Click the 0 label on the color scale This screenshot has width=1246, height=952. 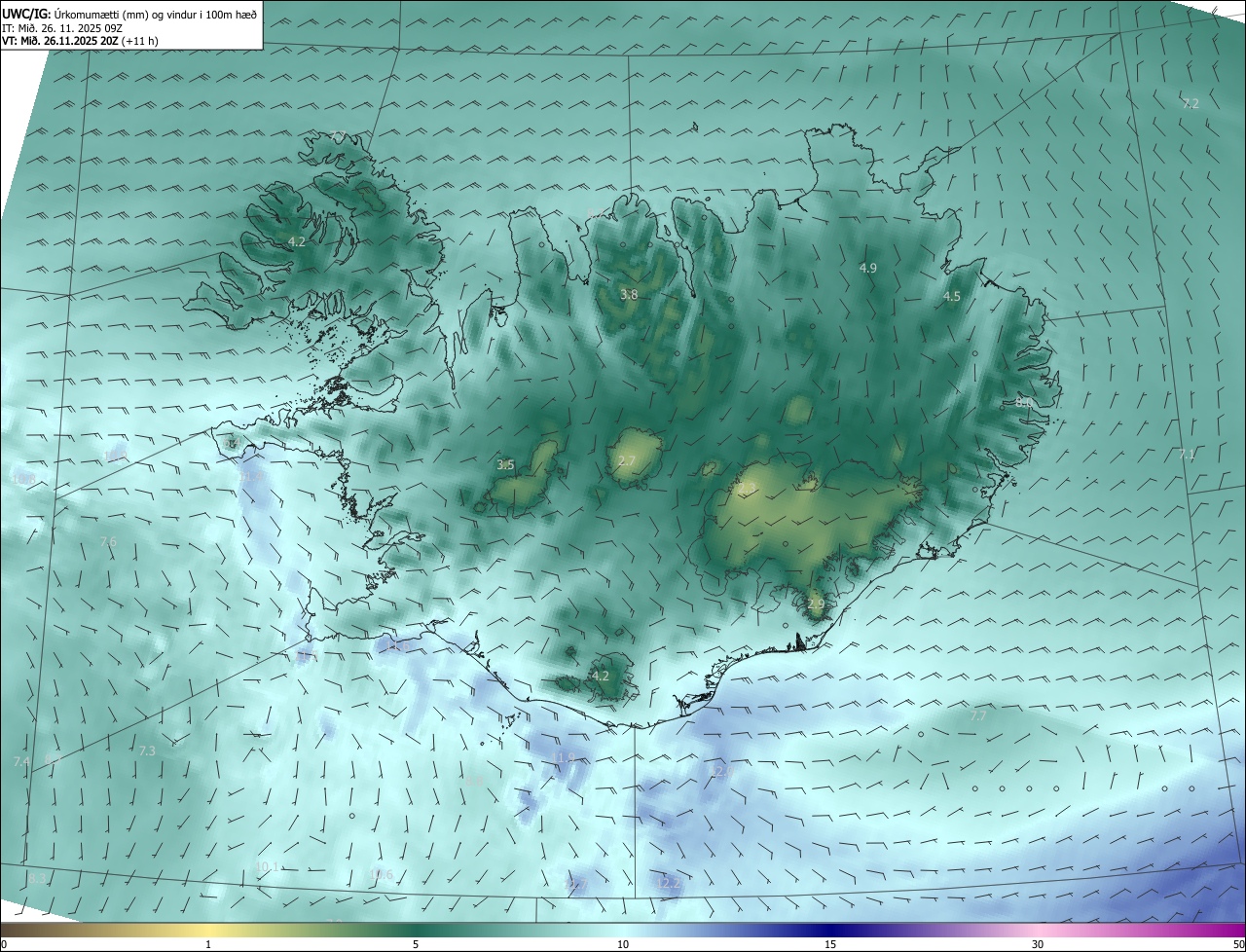[4, 944]
